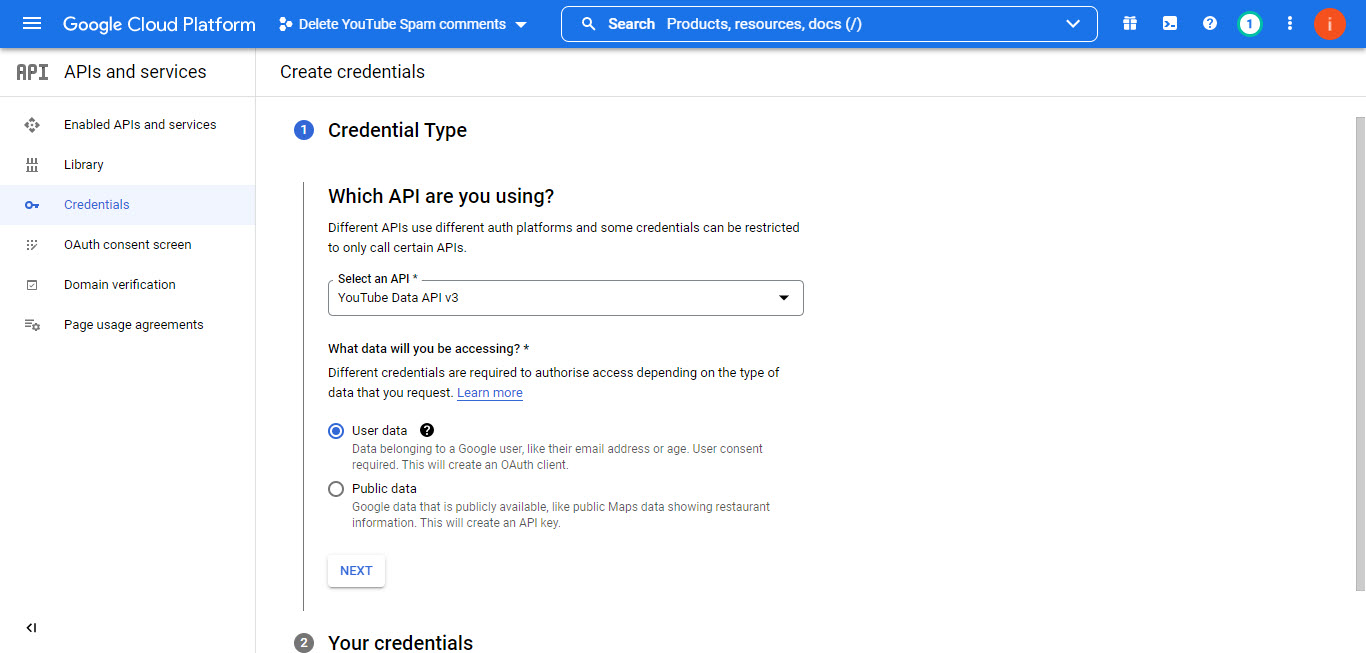Screen dimensions: 1366x653
Task: Focus the products and resources search field
Action: tap(829, 24)
